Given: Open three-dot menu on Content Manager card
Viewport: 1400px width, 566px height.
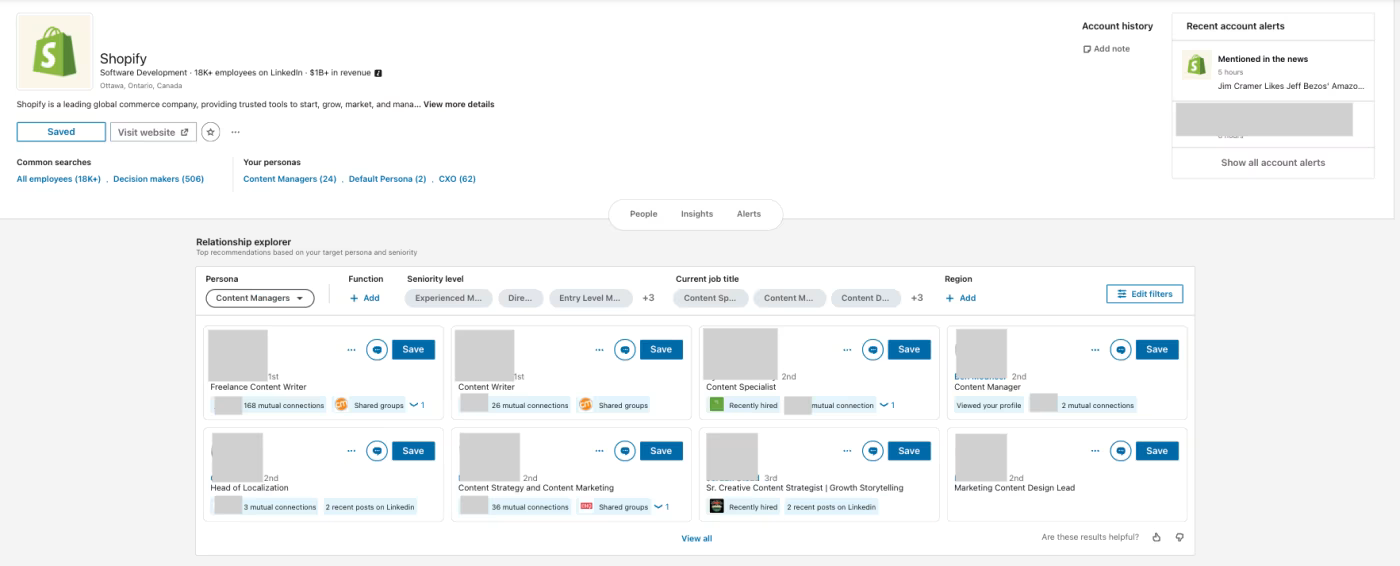Looking at the screenshot, I should point(1095,350).
